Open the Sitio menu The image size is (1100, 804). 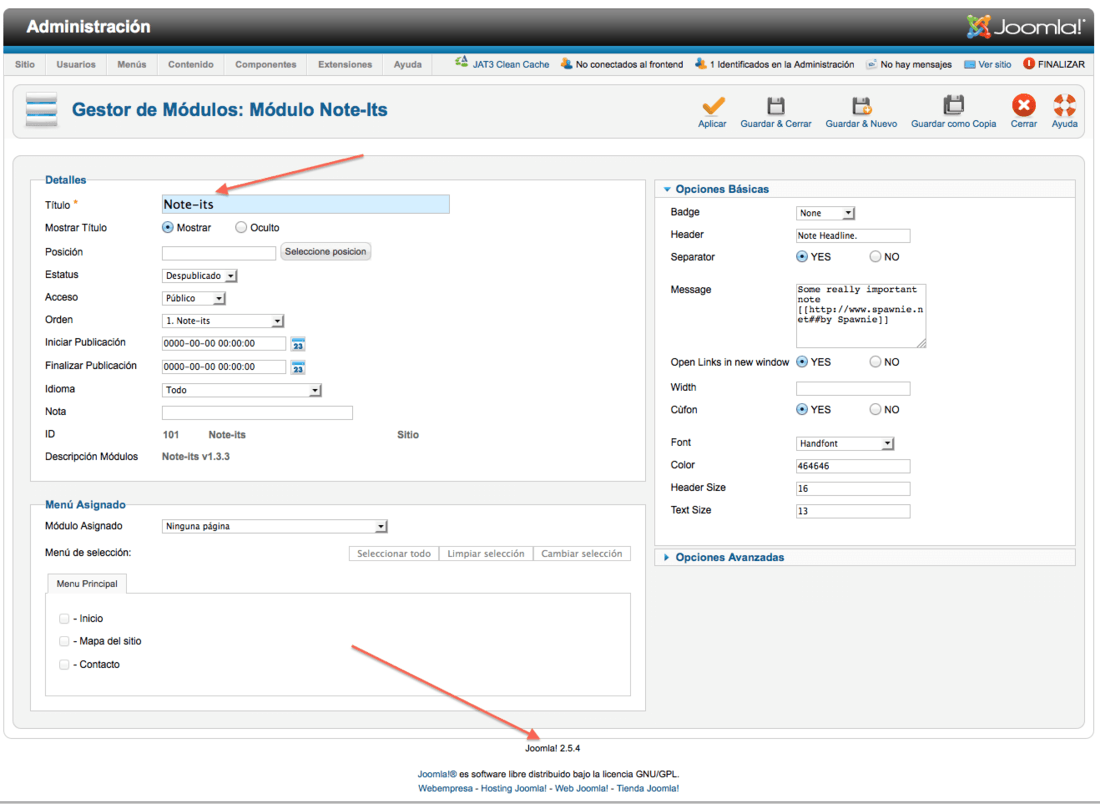click(x=25, y=64)
